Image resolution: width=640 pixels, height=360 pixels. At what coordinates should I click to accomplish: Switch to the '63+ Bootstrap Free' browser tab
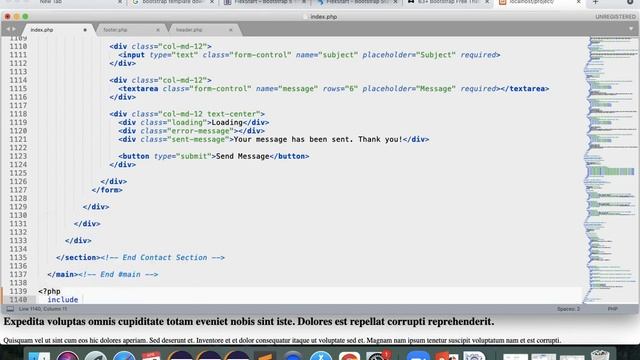(448, 2)
